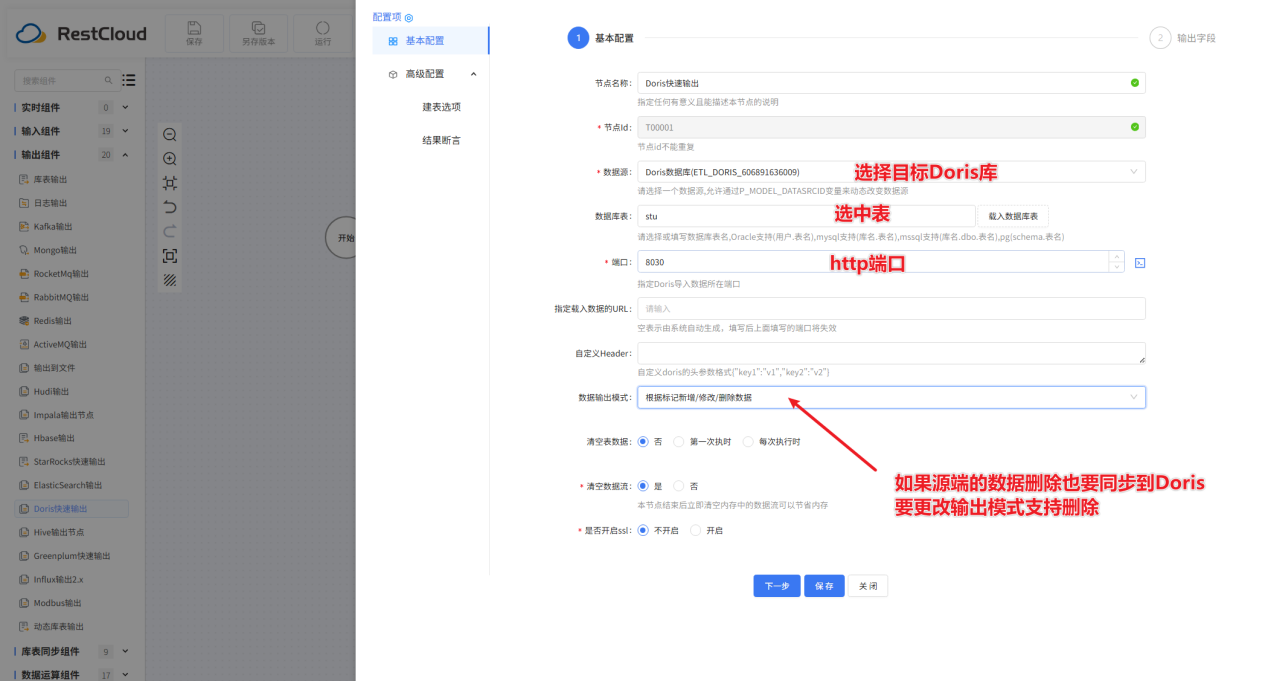
Task: Click the variable icon beside port field
Action: (x=1139, y=263)
